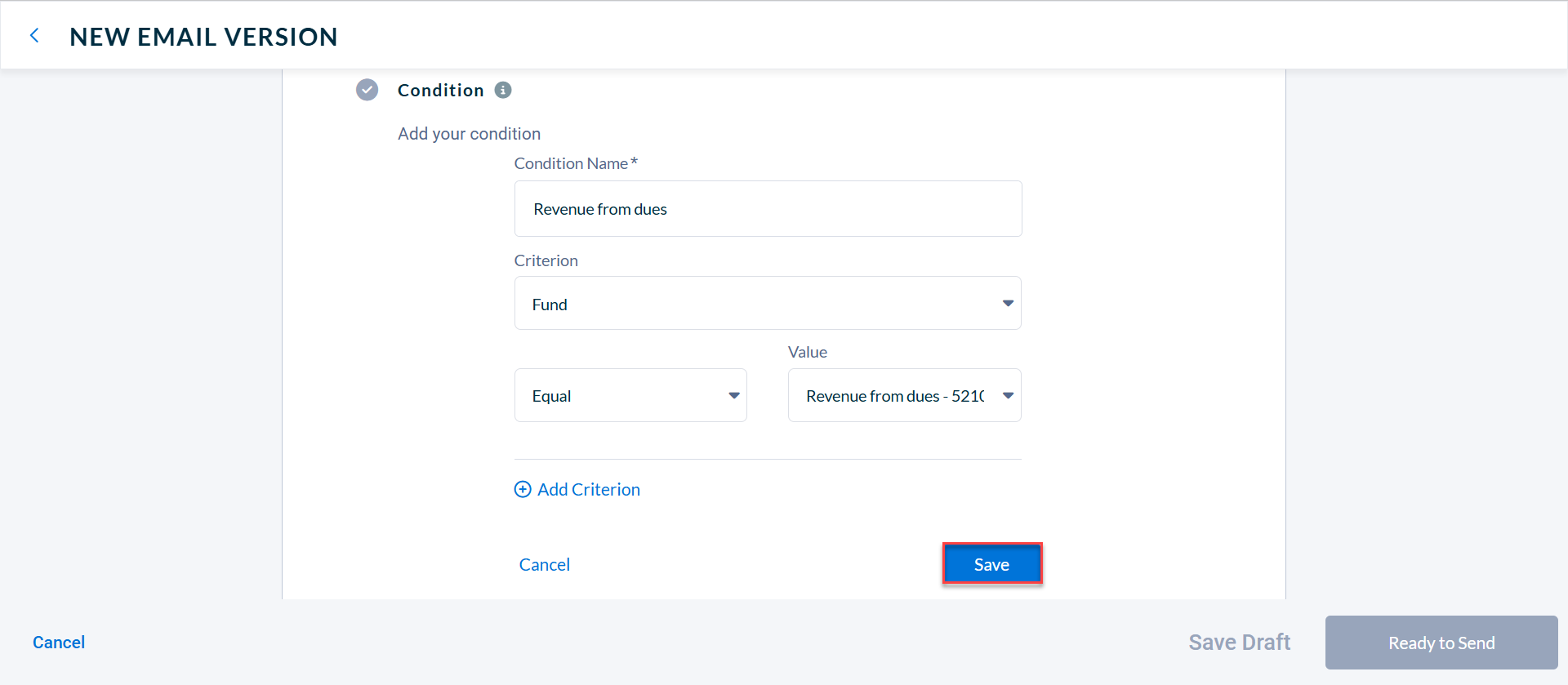Click the Criterion field label

click(x=546, y=260)
